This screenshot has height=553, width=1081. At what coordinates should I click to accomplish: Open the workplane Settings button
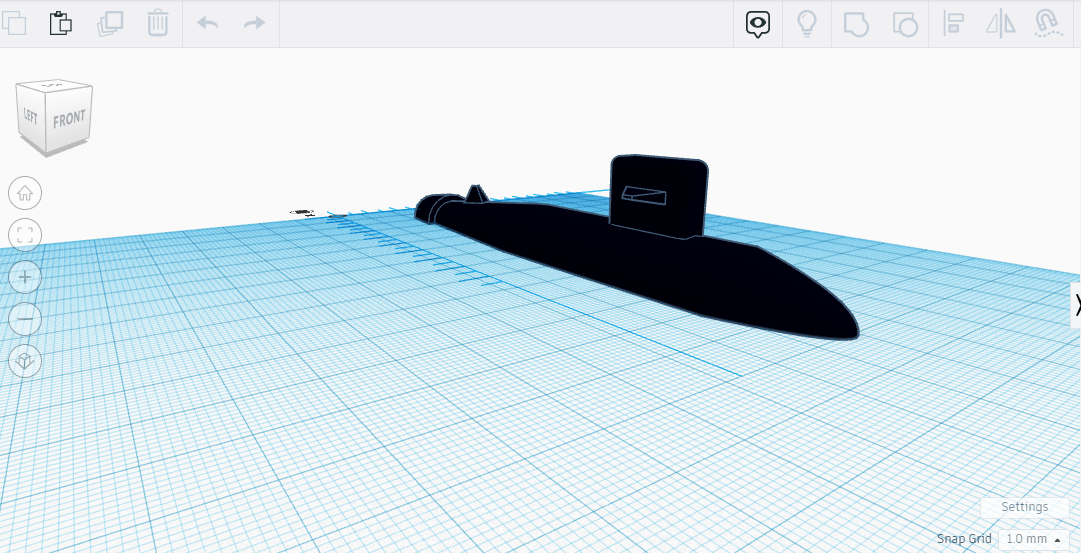[1024, 507]
